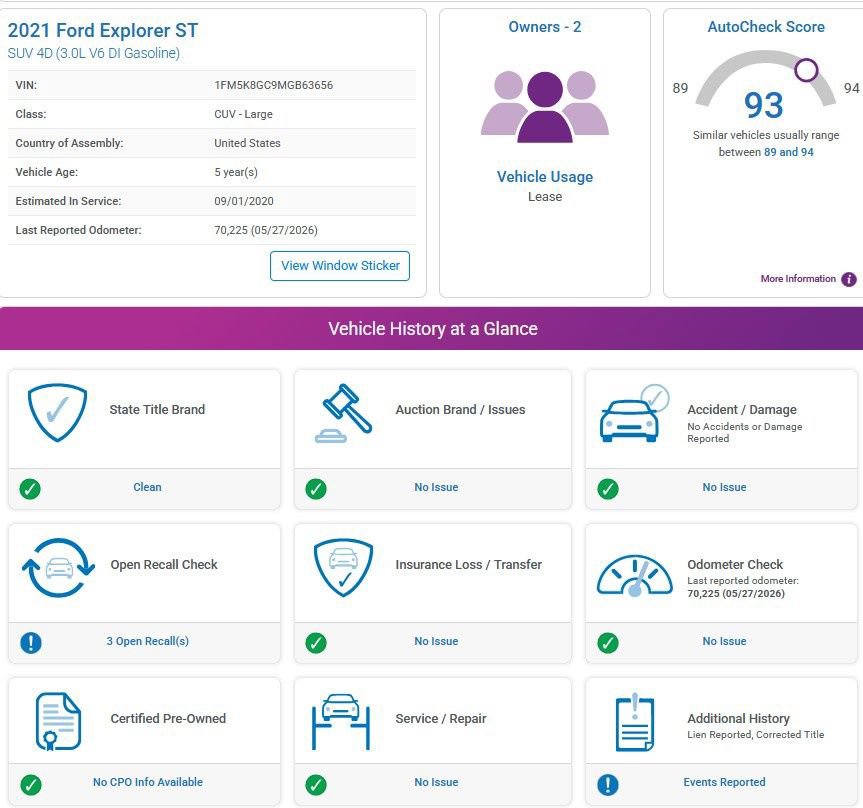Click the Clean title status link
The height and width of the screenshot is (808, 863).
coord(148,487)
